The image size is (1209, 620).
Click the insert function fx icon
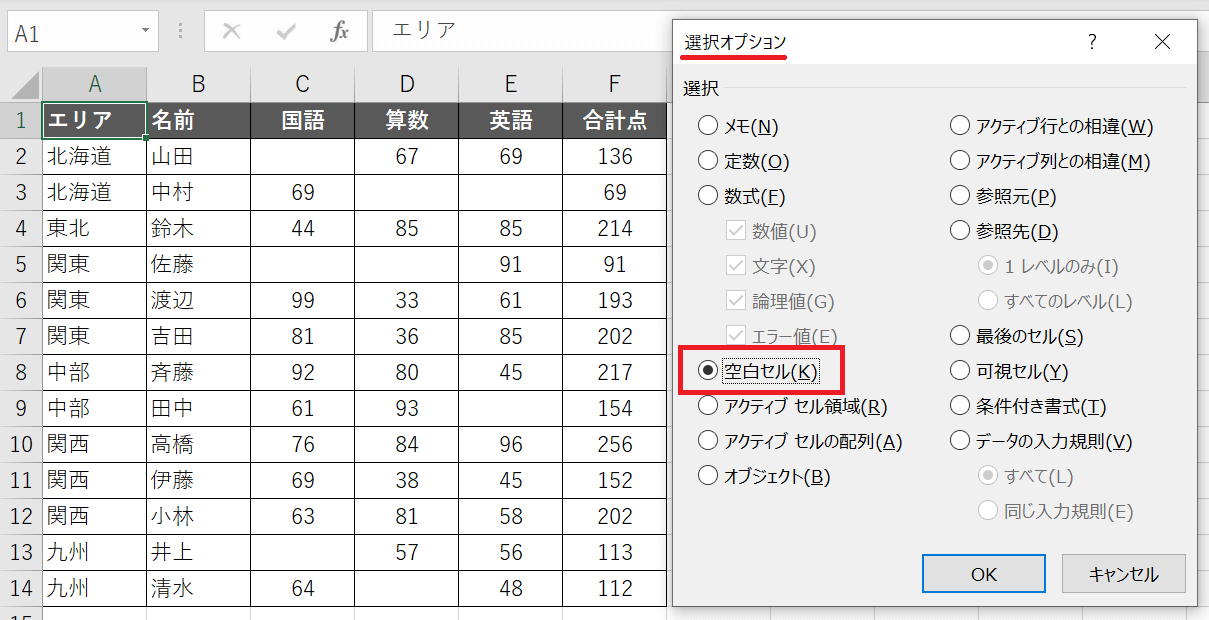[340, 32]
